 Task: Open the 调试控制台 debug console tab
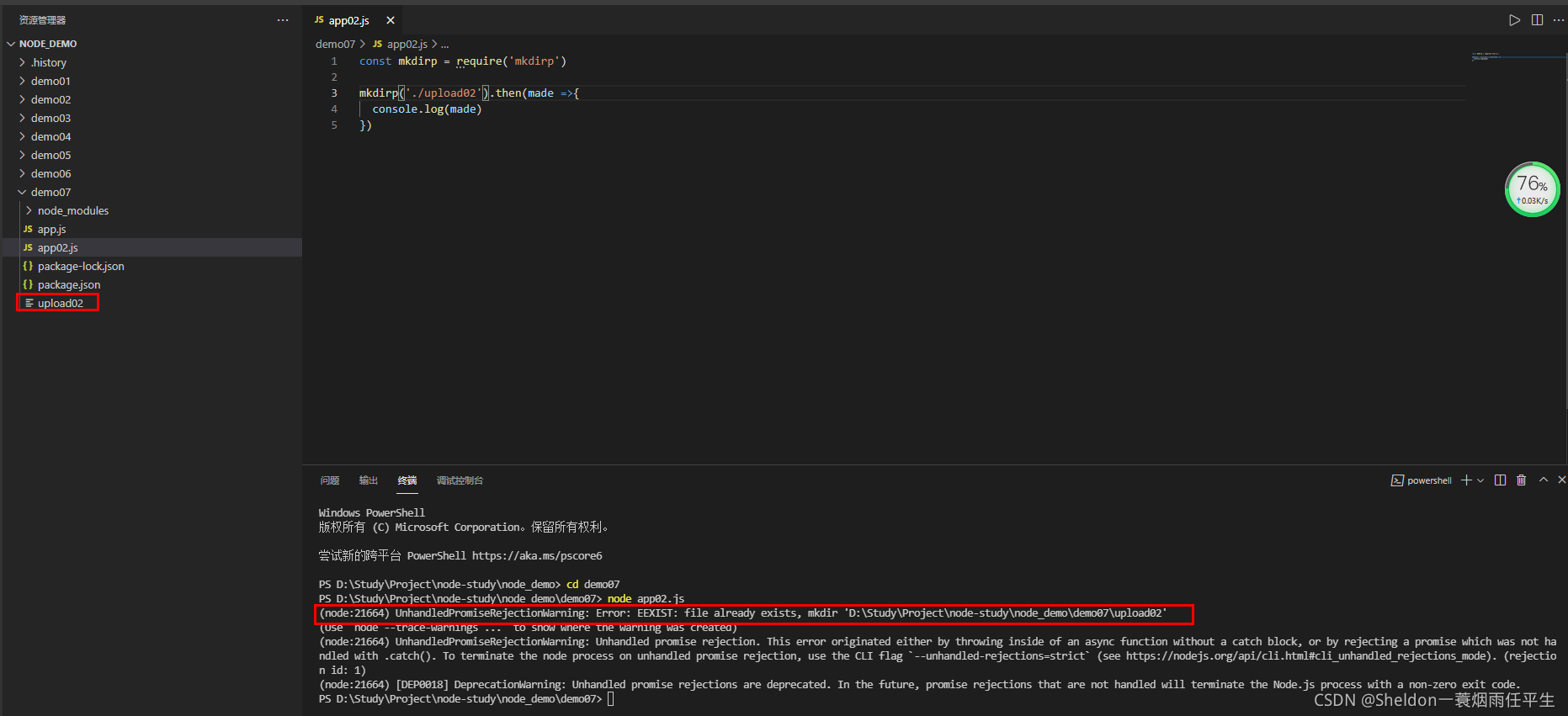point(460,480)
